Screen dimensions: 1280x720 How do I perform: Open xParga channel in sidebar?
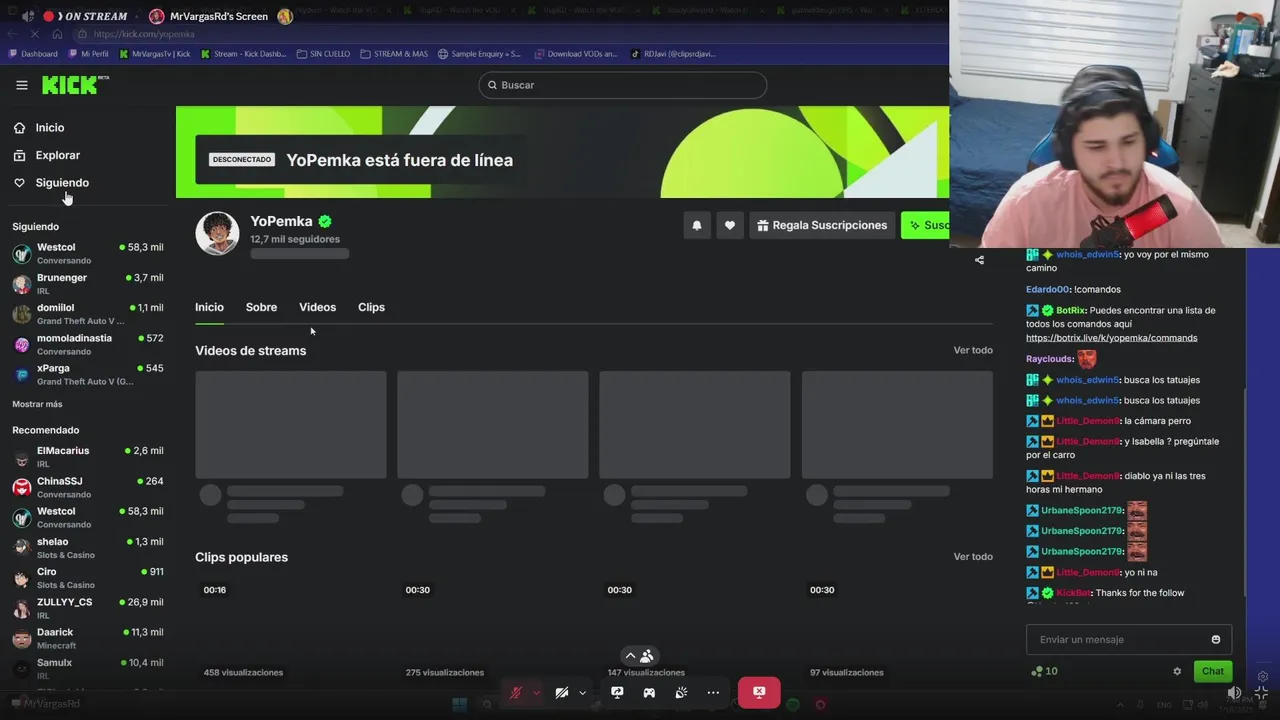[x=88, y=374]
